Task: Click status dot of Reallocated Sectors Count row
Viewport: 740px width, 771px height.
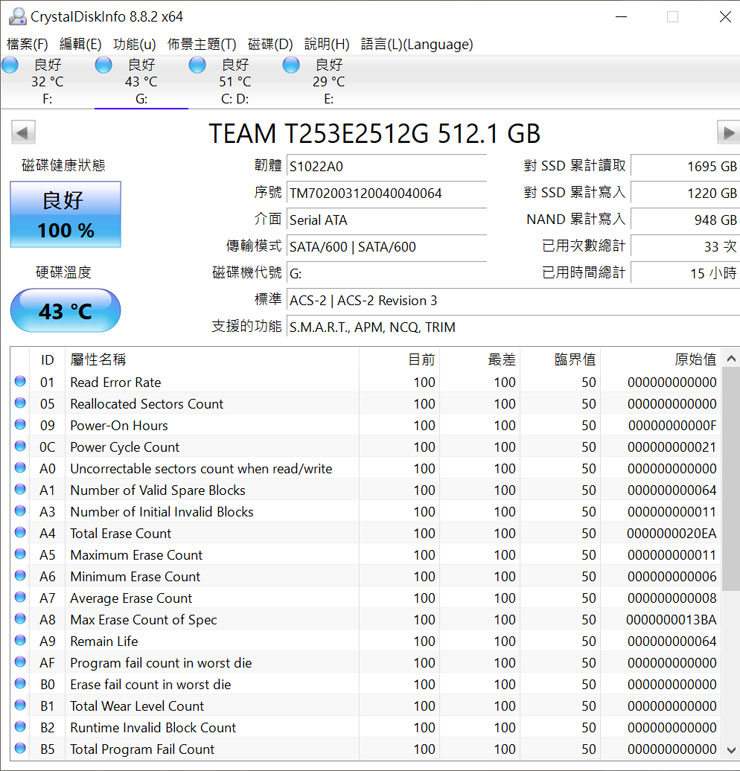Action: click(20, 403)
